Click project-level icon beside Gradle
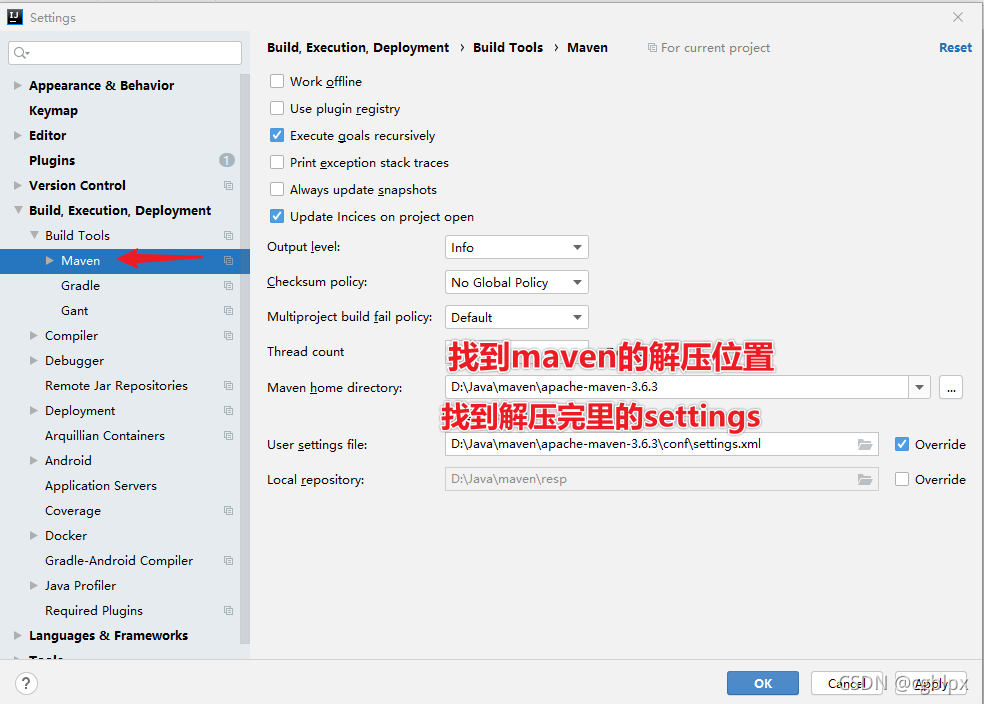 228,286
